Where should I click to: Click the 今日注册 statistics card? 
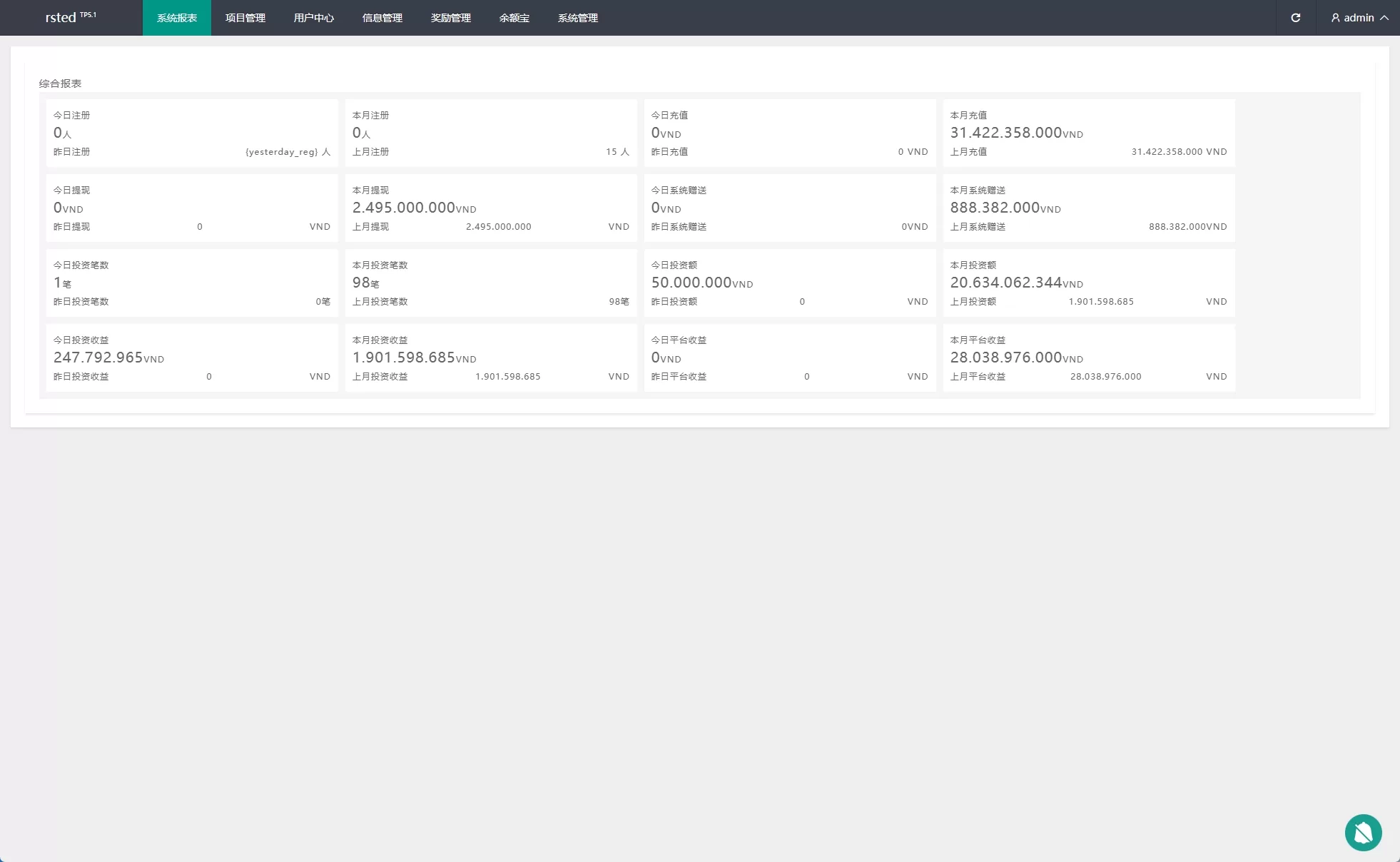[192, 133]
